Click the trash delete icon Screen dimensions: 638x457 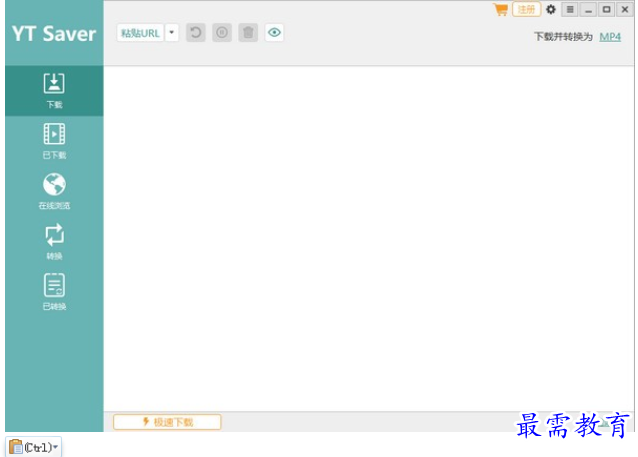click(248, 33)
